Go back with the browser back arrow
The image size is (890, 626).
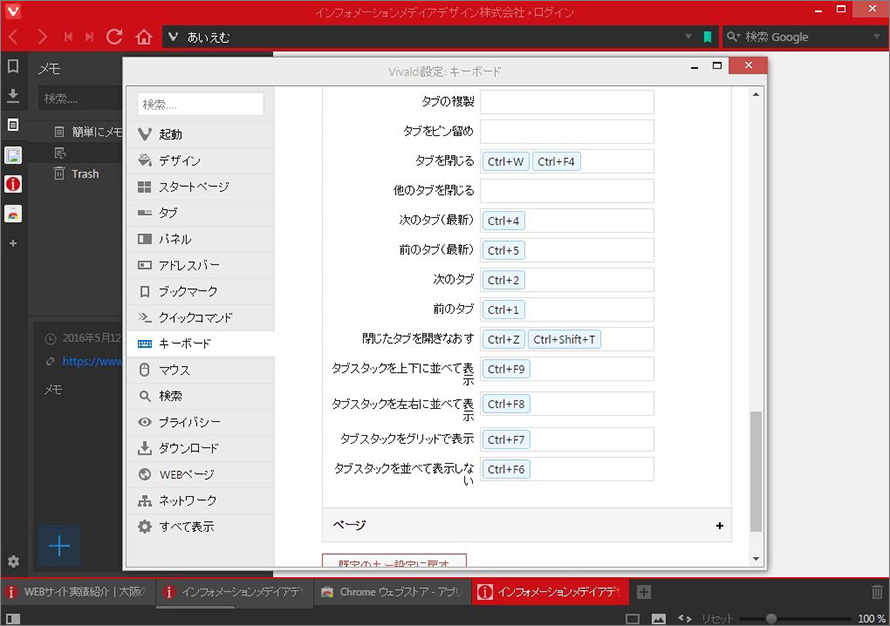(14, 37)
